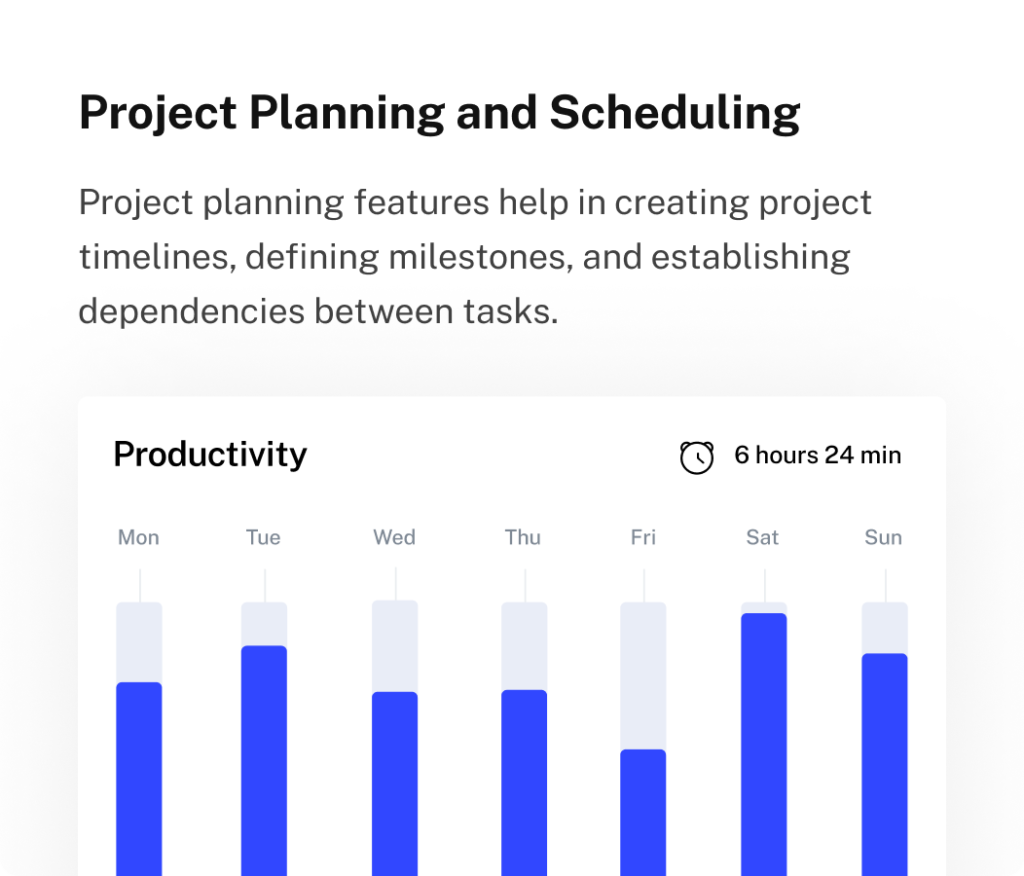1024x876 pixels.
Task: Click the alarm clock icon
Action: point(697,457)
